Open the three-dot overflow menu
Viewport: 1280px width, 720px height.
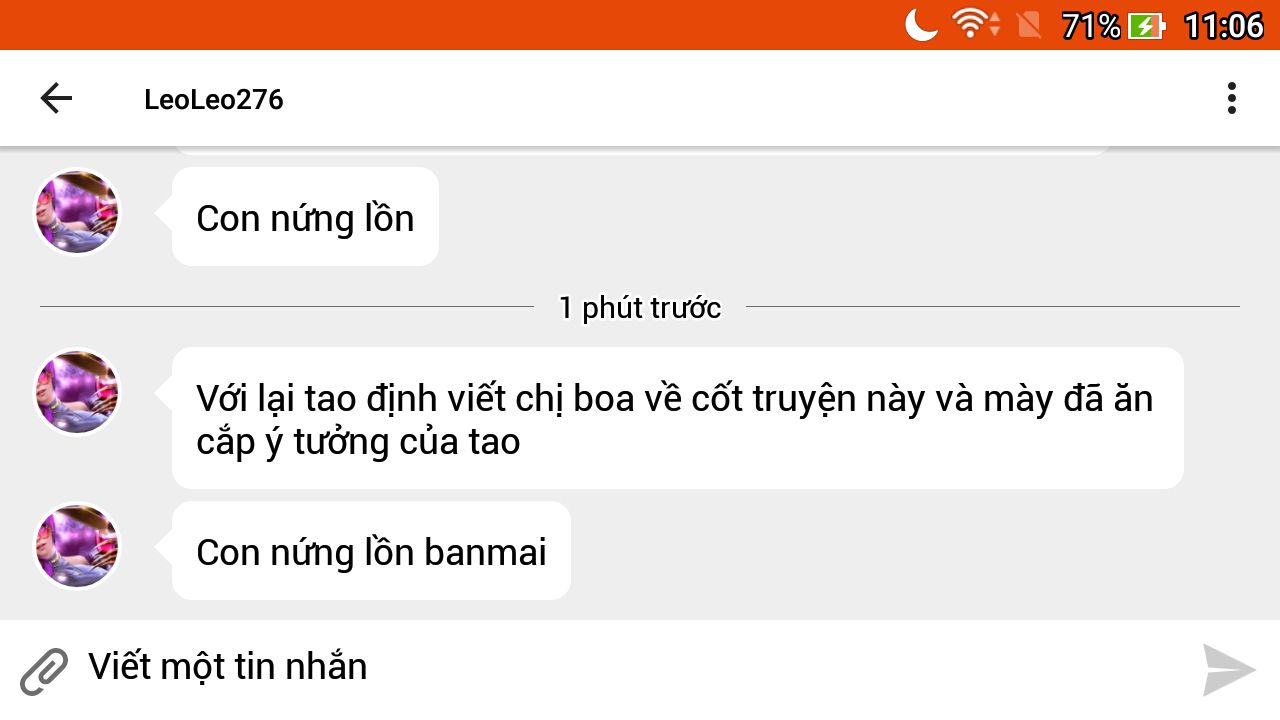click(1231, 98)
